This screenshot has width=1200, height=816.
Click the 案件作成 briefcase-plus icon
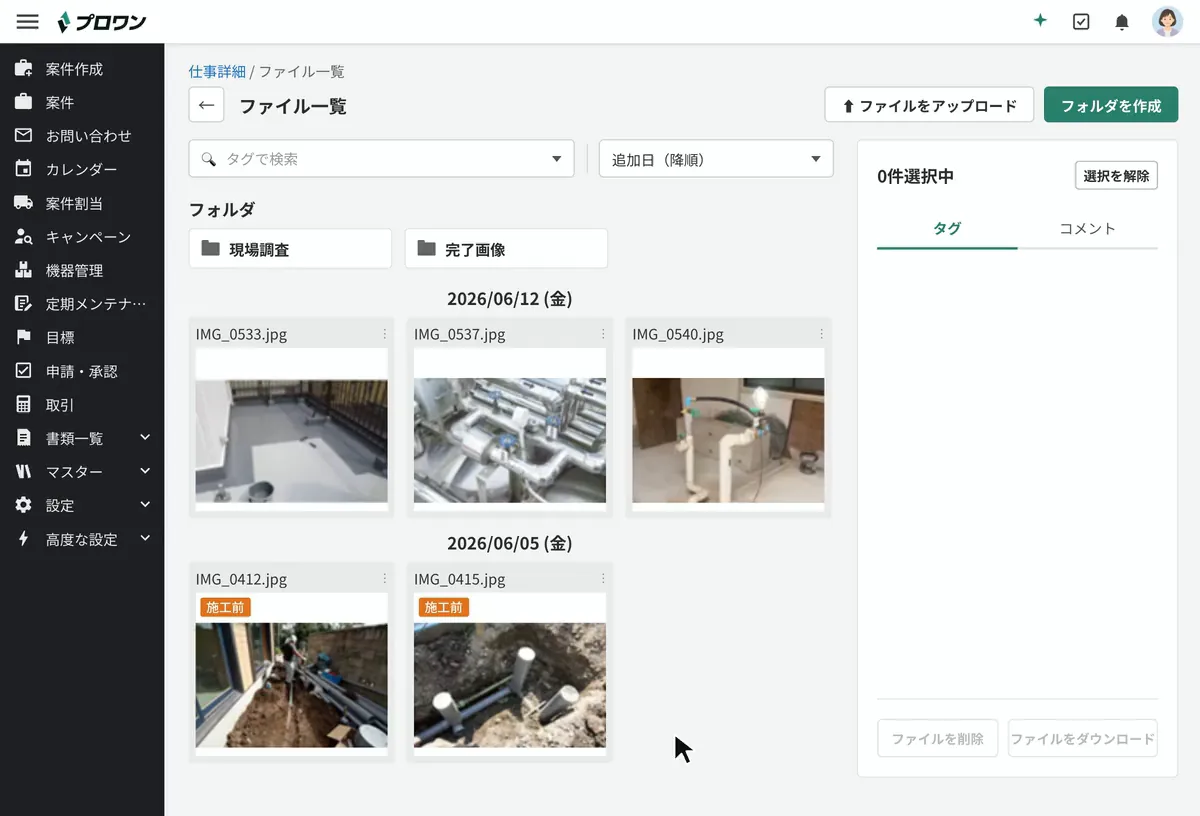[x=23, y=69]
